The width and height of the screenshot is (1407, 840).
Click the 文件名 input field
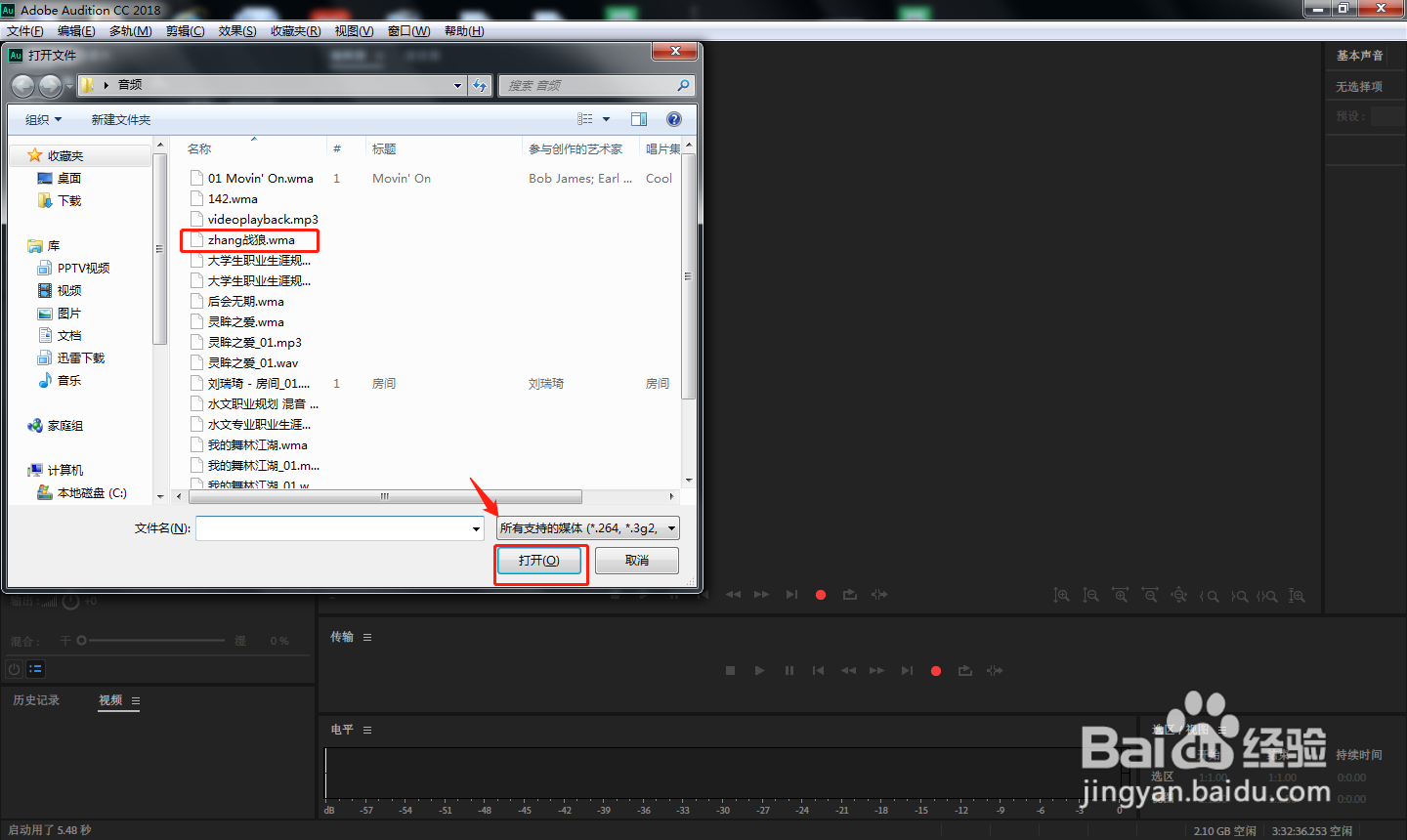333,528
